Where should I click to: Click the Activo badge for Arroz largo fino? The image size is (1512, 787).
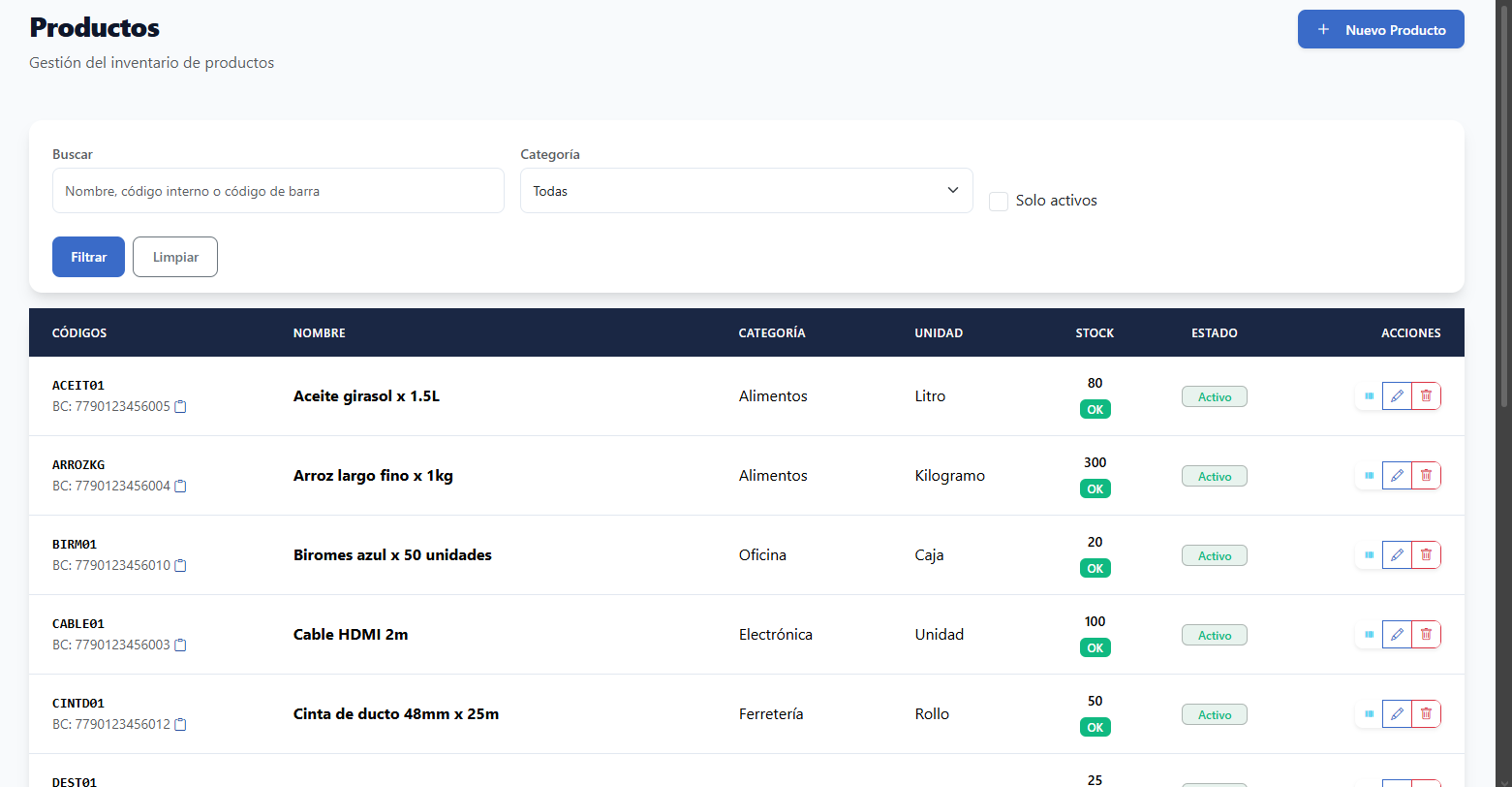pyautogui.click(x=1215, y=476)
